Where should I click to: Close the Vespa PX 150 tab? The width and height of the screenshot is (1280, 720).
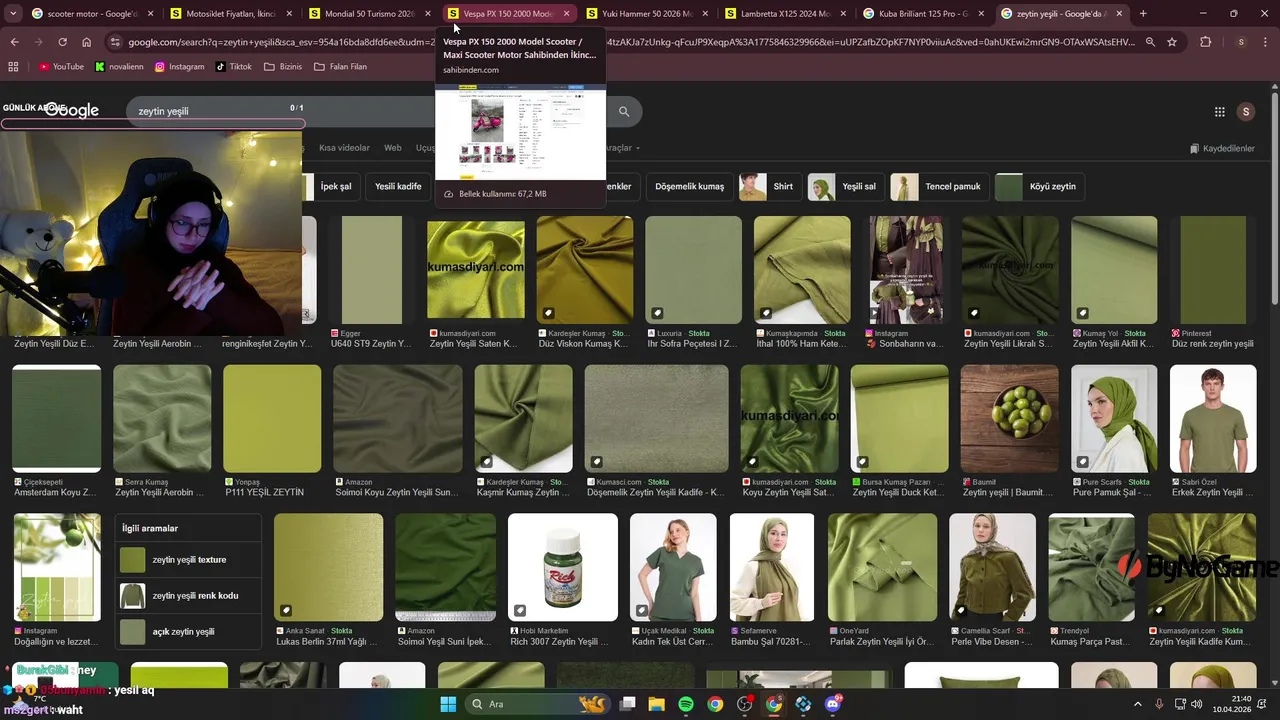click(x=566, y=14)
